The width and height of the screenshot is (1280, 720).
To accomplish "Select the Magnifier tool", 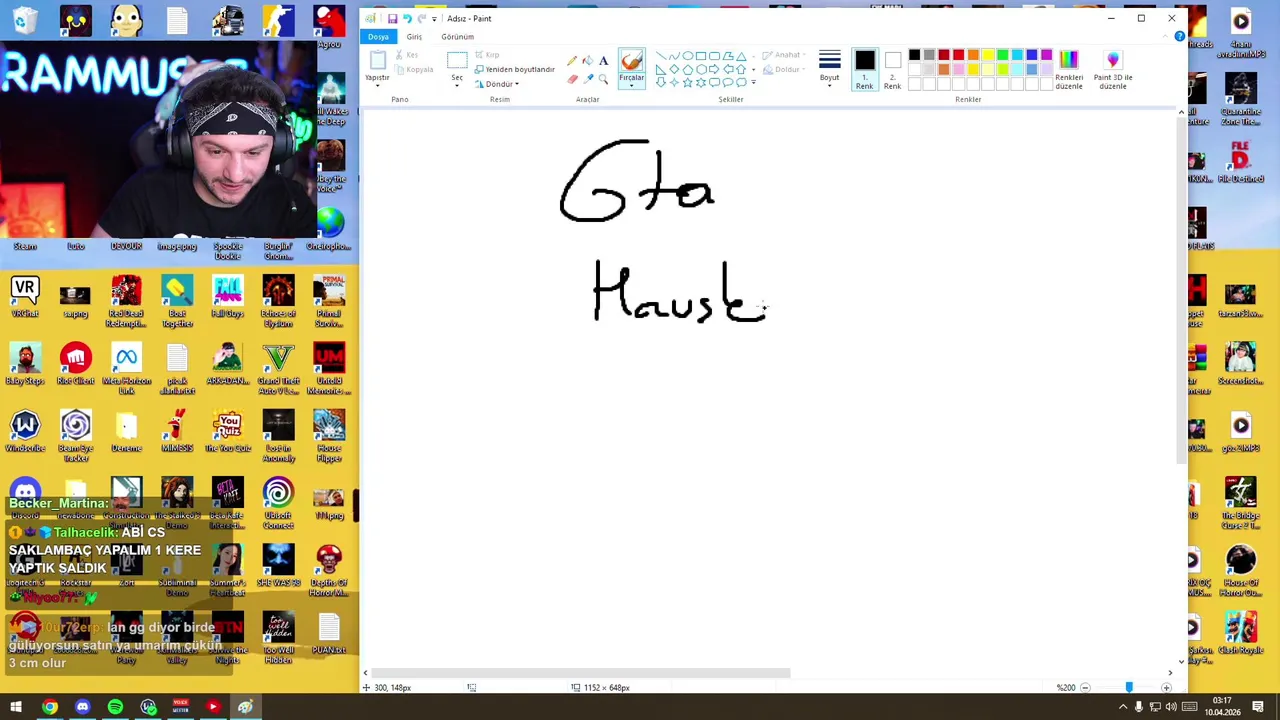I will 603,79.
